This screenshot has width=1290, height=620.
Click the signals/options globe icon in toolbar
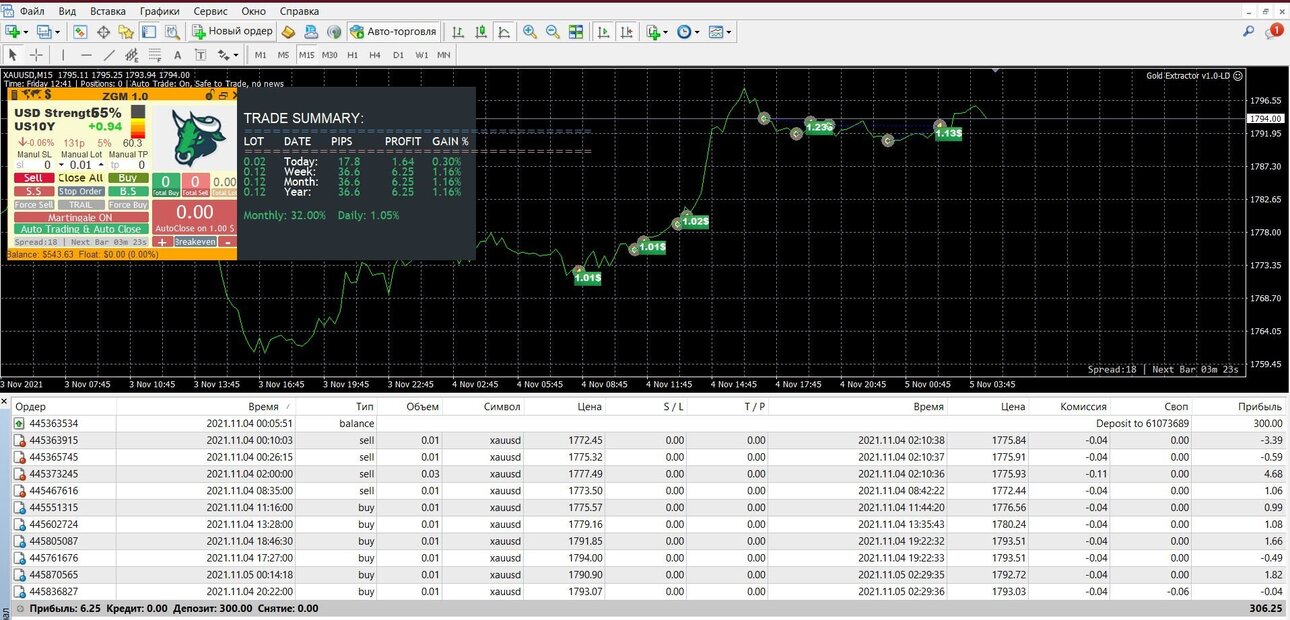[334, 32]
